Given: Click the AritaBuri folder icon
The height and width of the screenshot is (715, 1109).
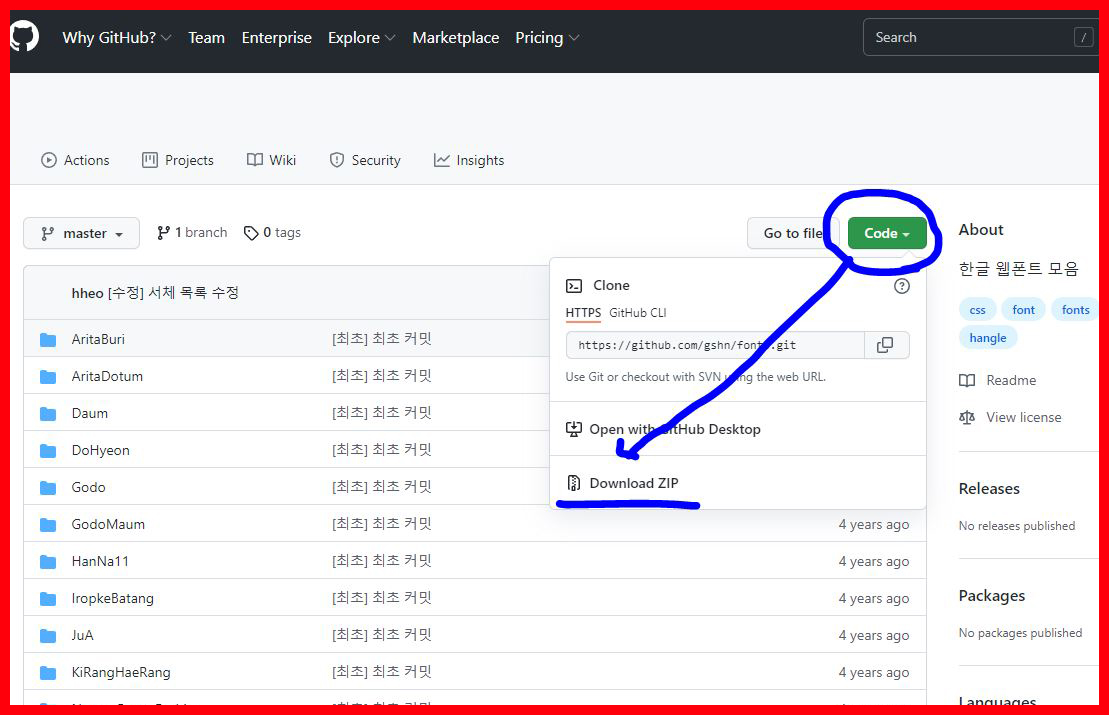Looking at the screenshot, I should [48, 339].
